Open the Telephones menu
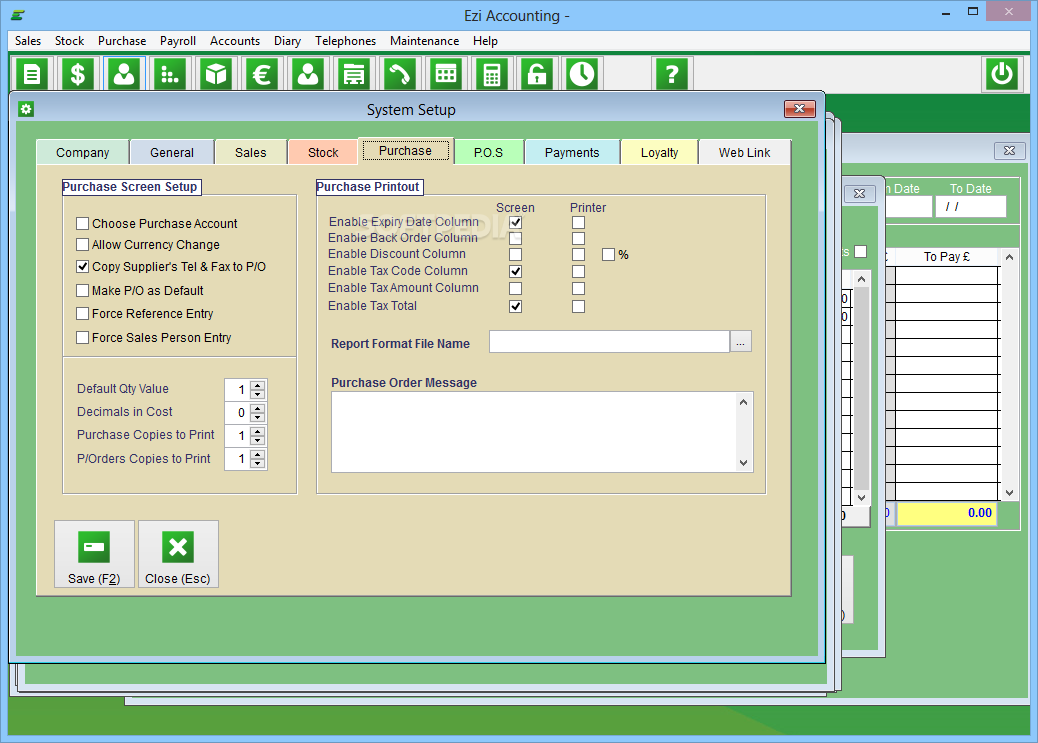The image size is (1038, 743). (x=346, y=40)
